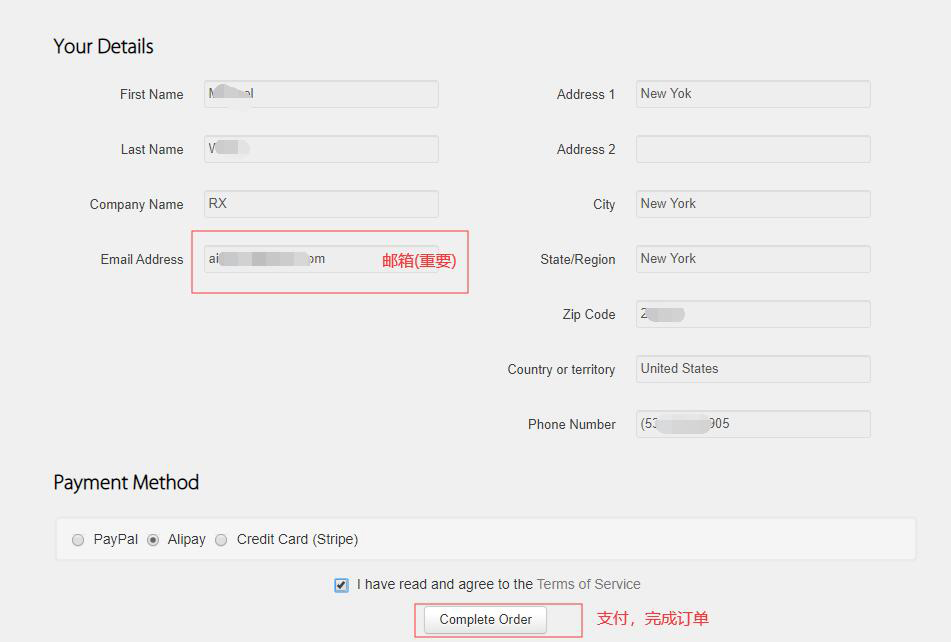Click the empty Address 2 field
The height and width of the screenshot is (642, 951).
click(x=753, y=149)
